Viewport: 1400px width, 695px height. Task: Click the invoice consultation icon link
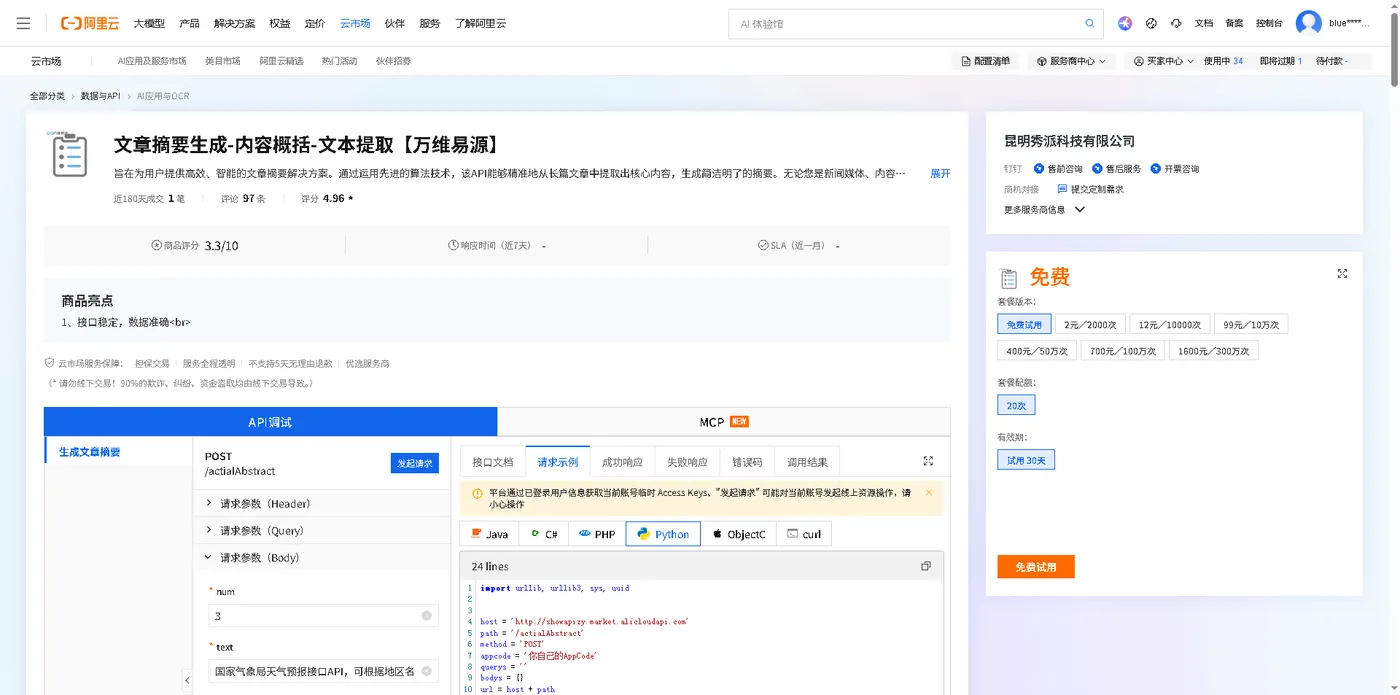click(x=1174, y=169)
